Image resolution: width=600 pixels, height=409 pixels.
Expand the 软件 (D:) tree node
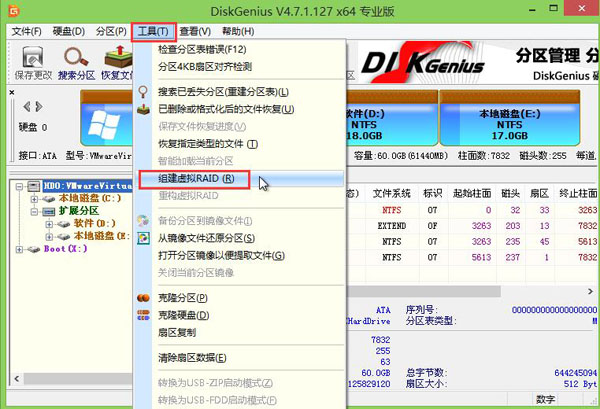(x=49, y=224)
